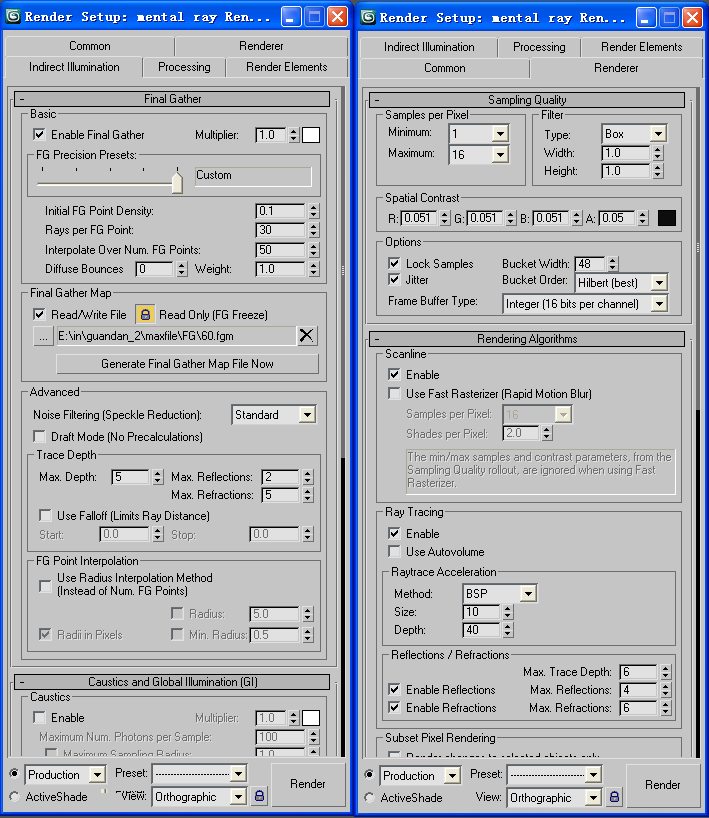This screenshot has height=818, width=709.
Task: Open Common tab in right window
Action: coord(444,68)
